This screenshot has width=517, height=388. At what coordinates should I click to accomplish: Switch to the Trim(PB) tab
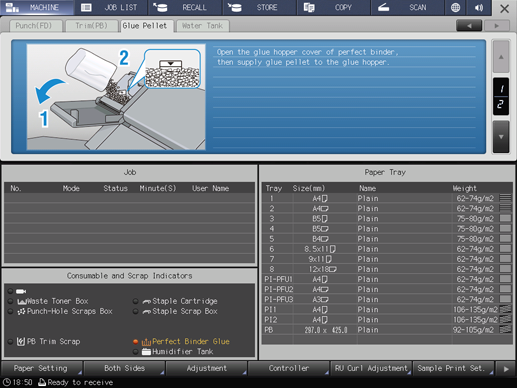pyautogui.click(x=92, y=26)
